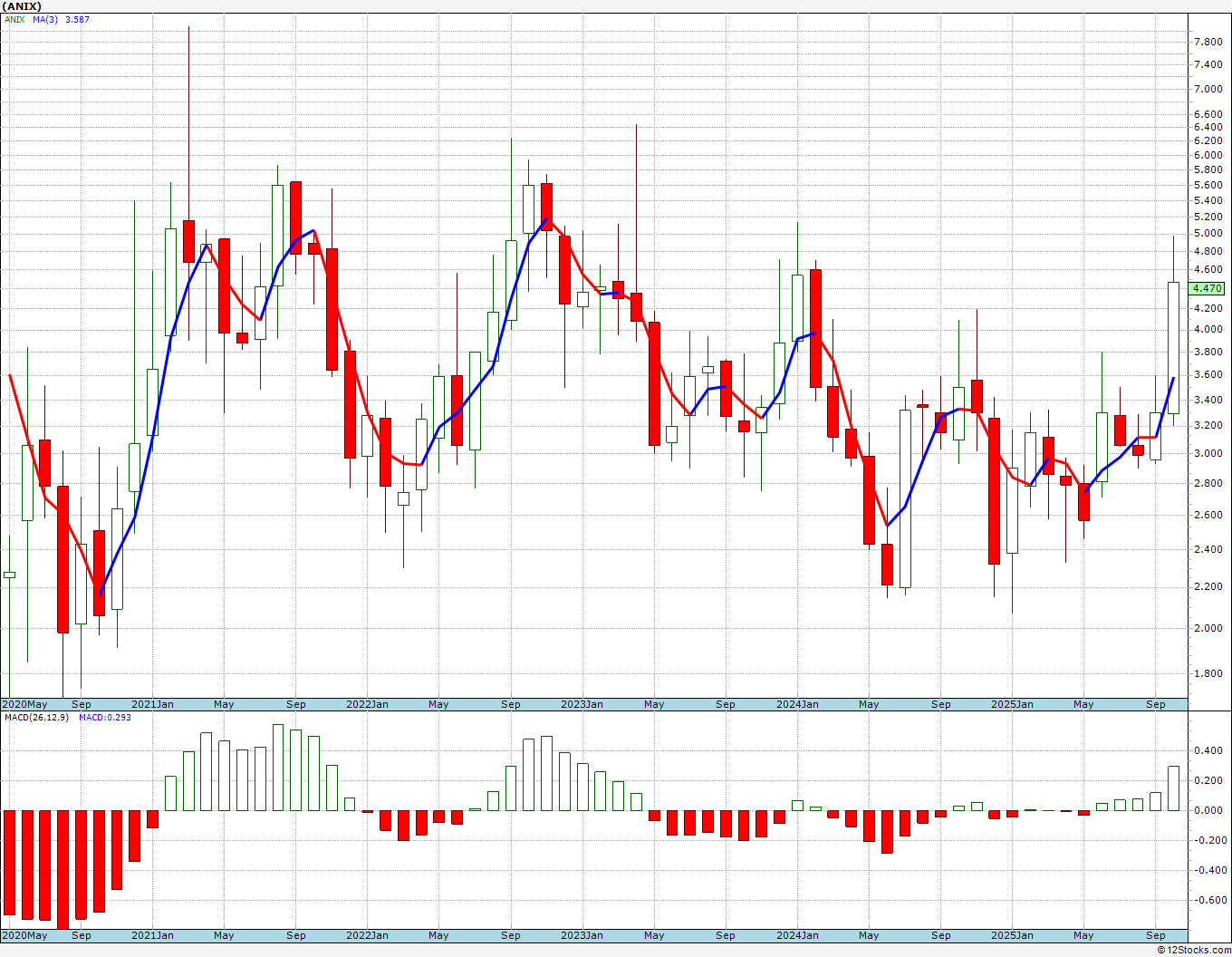Click the 4.000 price axis label
The width and height of the screenshot is (1232, 957).
click(x=1208, y=329)
